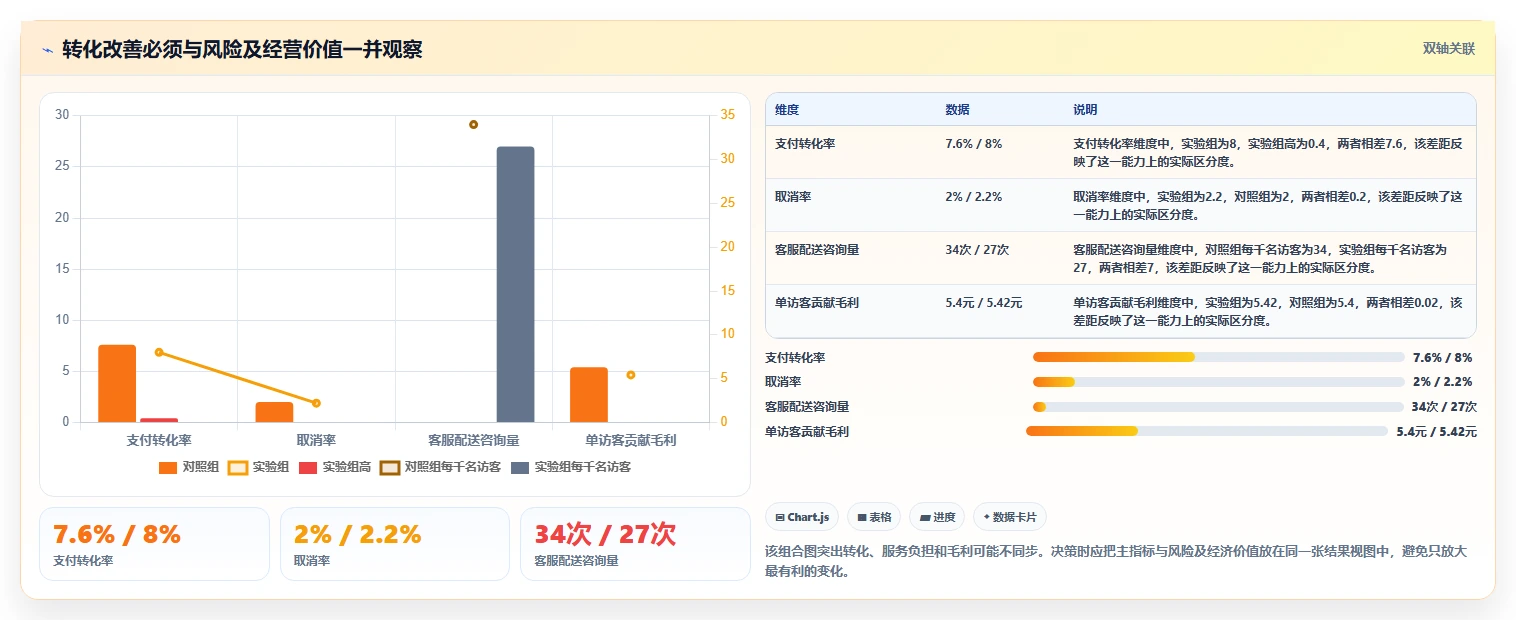This screenshot has width=1516, height=620.
Task: Click the 支付转化率 x-axis label
Action: [x=159, y=440]
